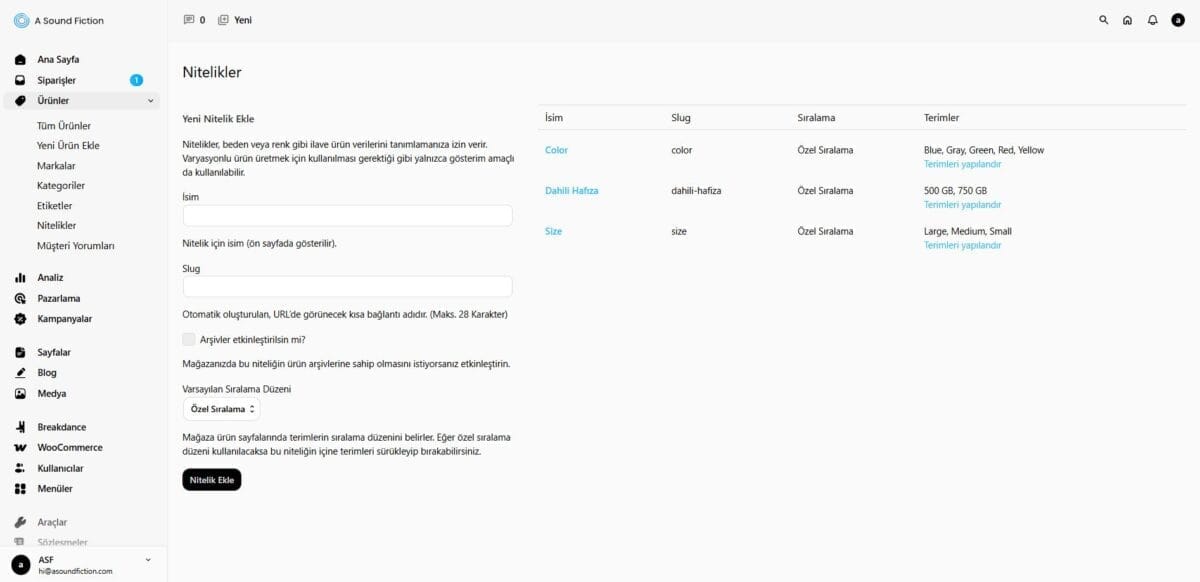
Task: Open the home icon in top bar
Action: (1128, 20)
